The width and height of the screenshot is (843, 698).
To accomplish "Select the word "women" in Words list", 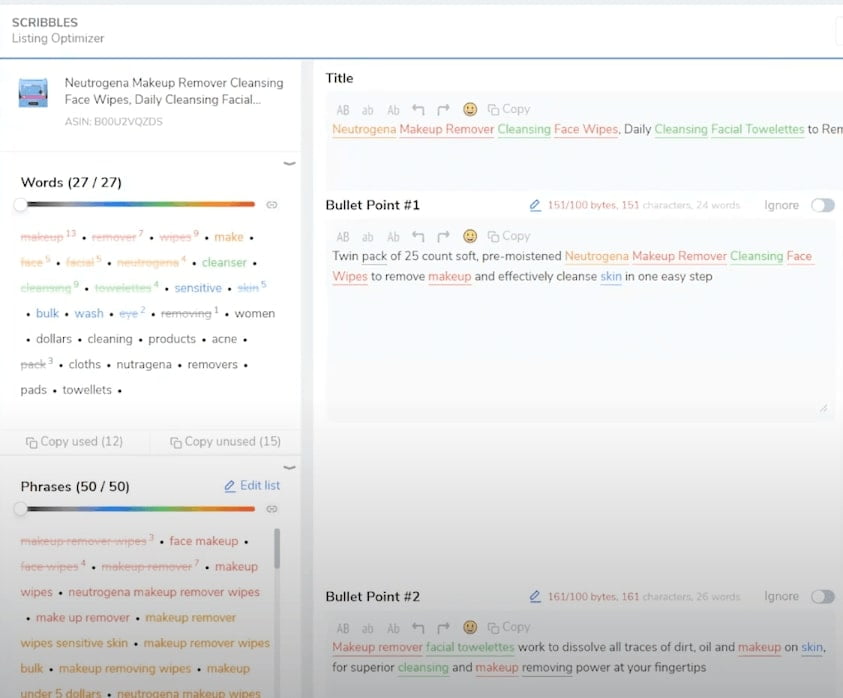I will pos(254,314).
